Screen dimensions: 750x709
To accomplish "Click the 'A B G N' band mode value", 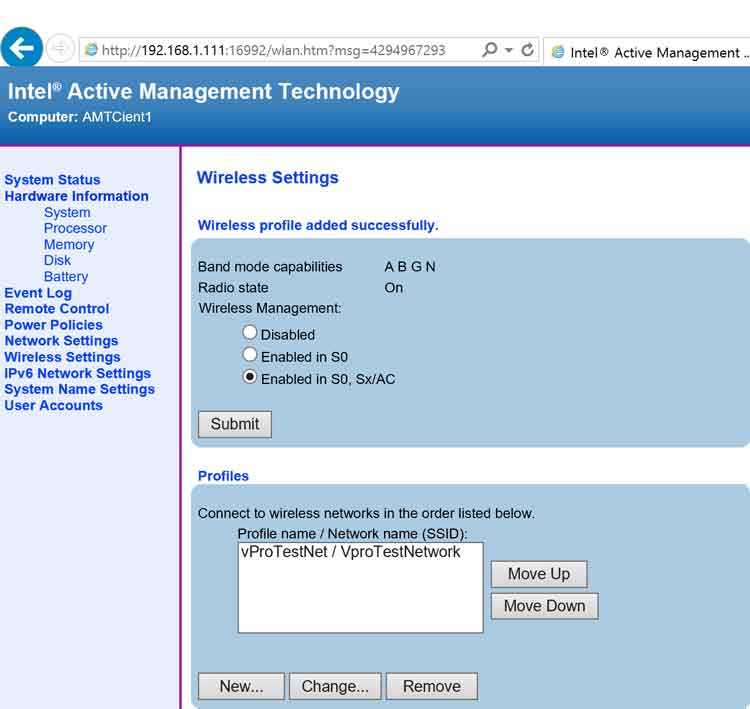I will pos(410,266).
